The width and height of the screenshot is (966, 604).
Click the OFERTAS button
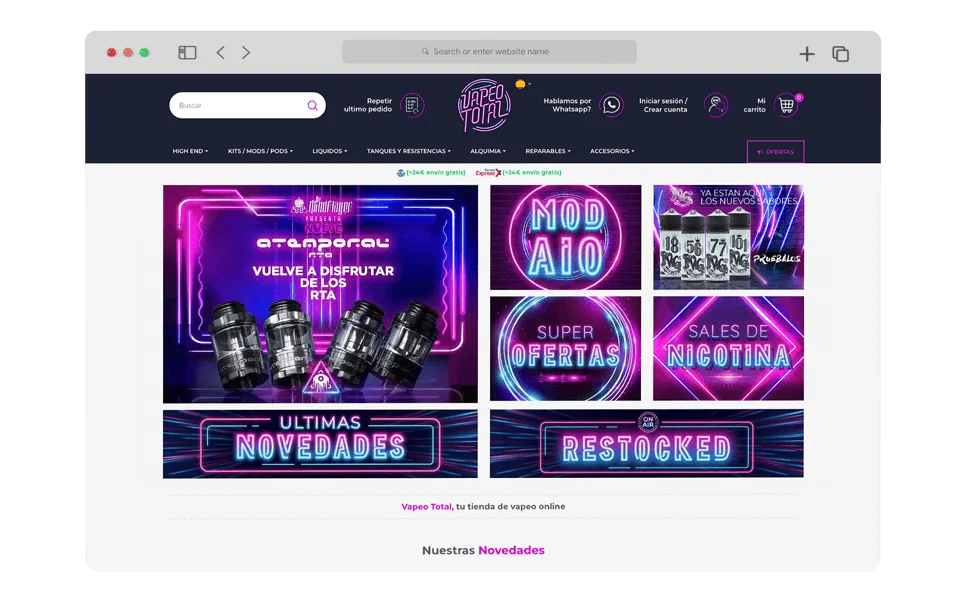(775, 152)
